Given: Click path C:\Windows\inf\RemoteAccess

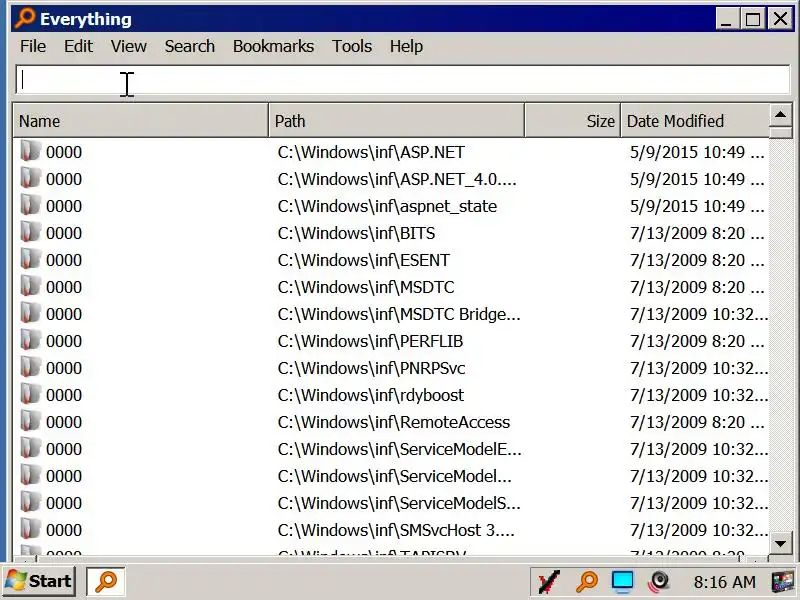Looking at the screenshot, I should [394, 422].
